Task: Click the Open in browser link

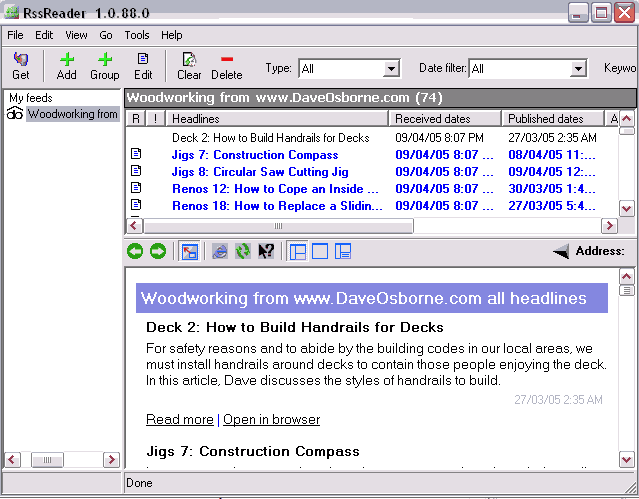Action: coord(271,419)
